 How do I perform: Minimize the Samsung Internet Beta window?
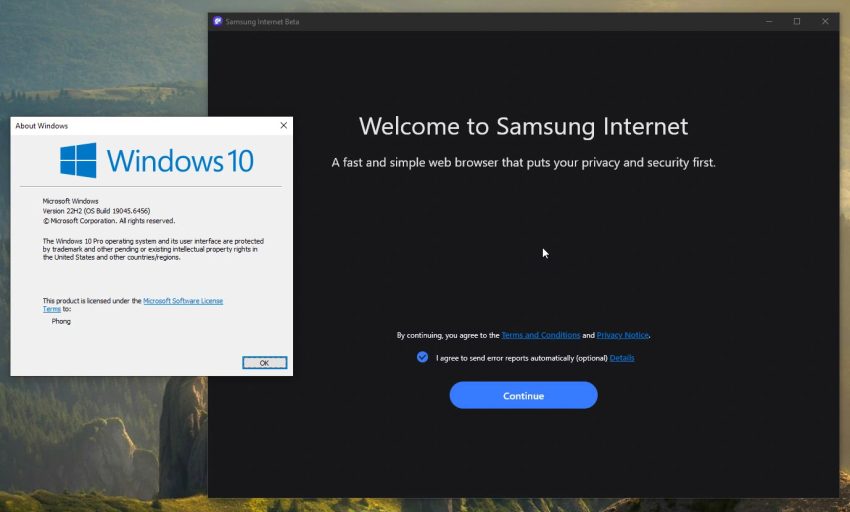[x=769, y=21]
